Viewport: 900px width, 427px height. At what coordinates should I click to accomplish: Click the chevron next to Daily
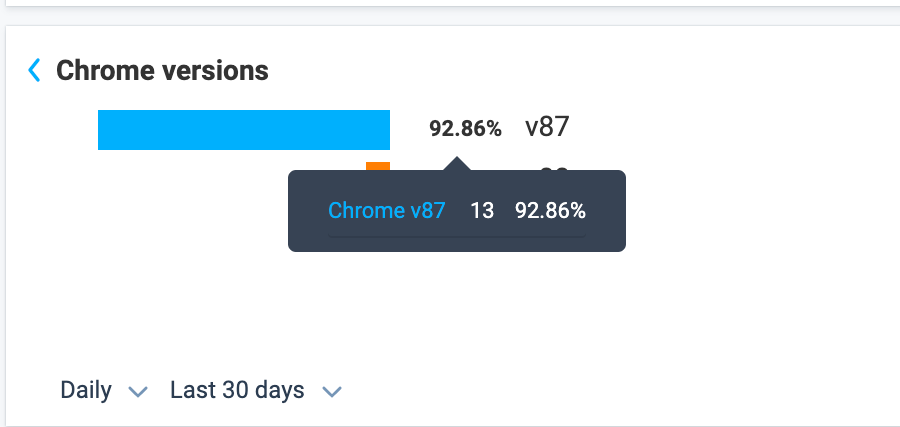click(x=138, y=392)
